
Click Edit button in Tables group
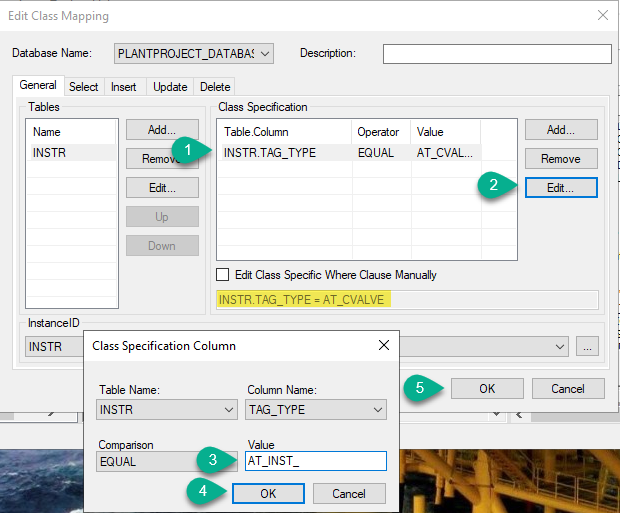162,187
